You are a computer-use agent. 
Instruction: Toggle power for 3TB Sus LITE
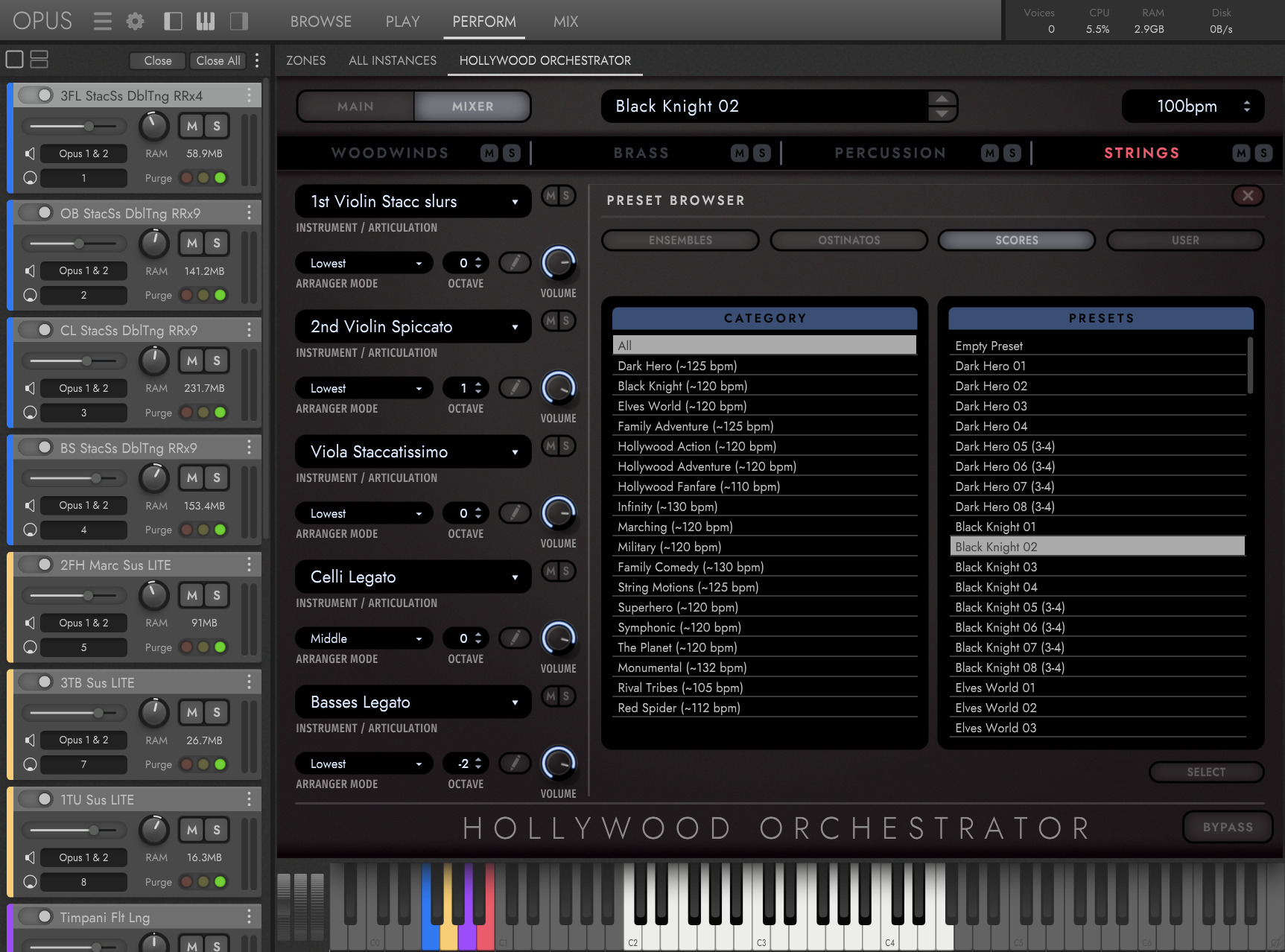tap(36, 682)
